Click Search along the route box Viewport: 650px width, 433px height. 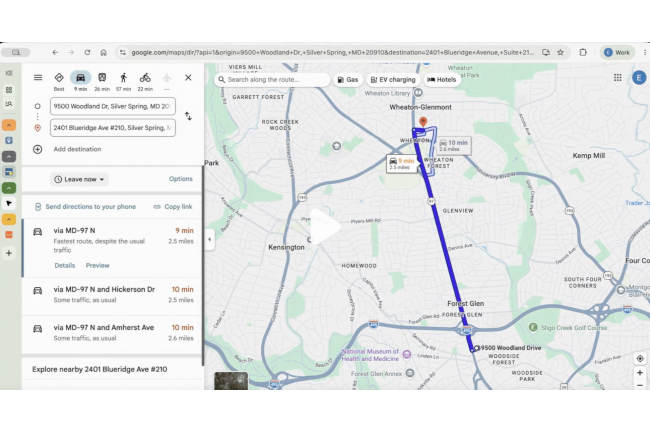[272, 80]
